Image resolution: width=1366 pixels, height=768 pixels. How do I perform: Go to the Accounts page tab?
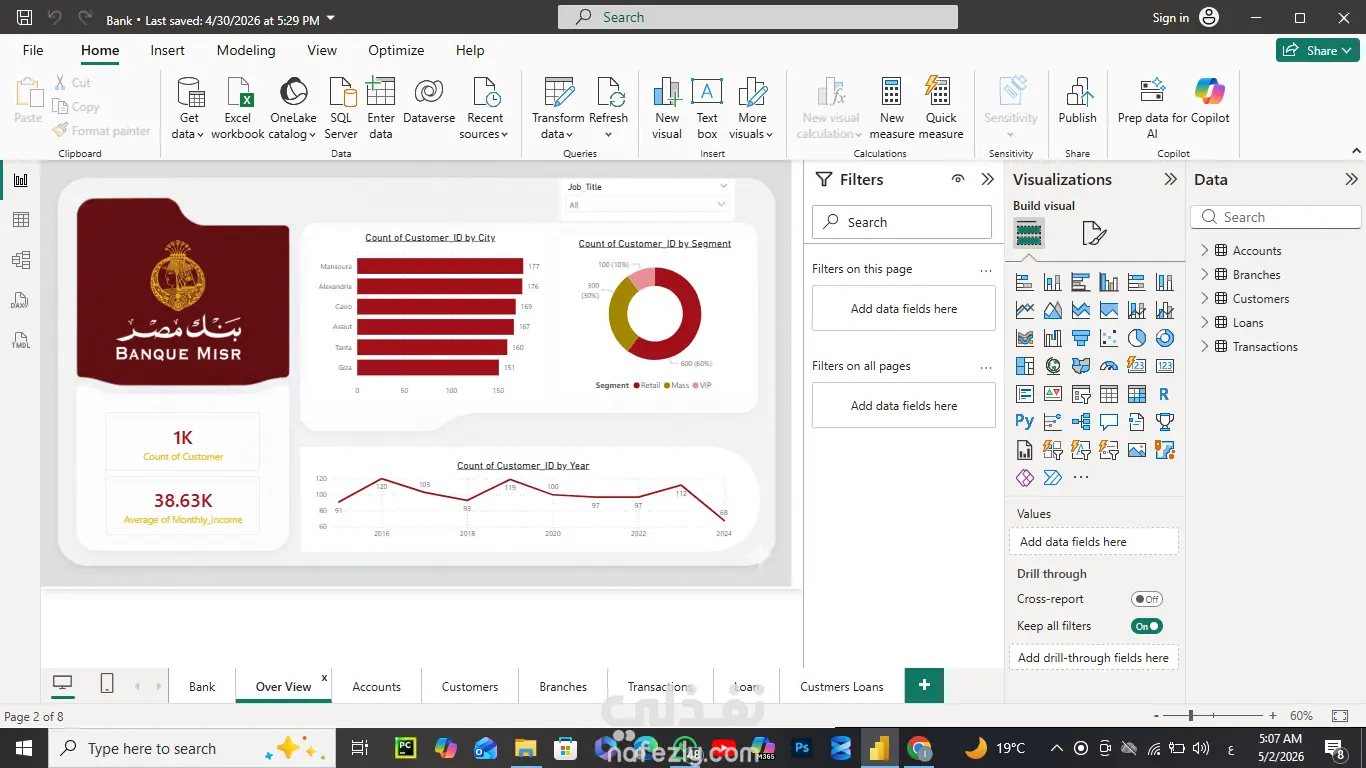point(376,686)
